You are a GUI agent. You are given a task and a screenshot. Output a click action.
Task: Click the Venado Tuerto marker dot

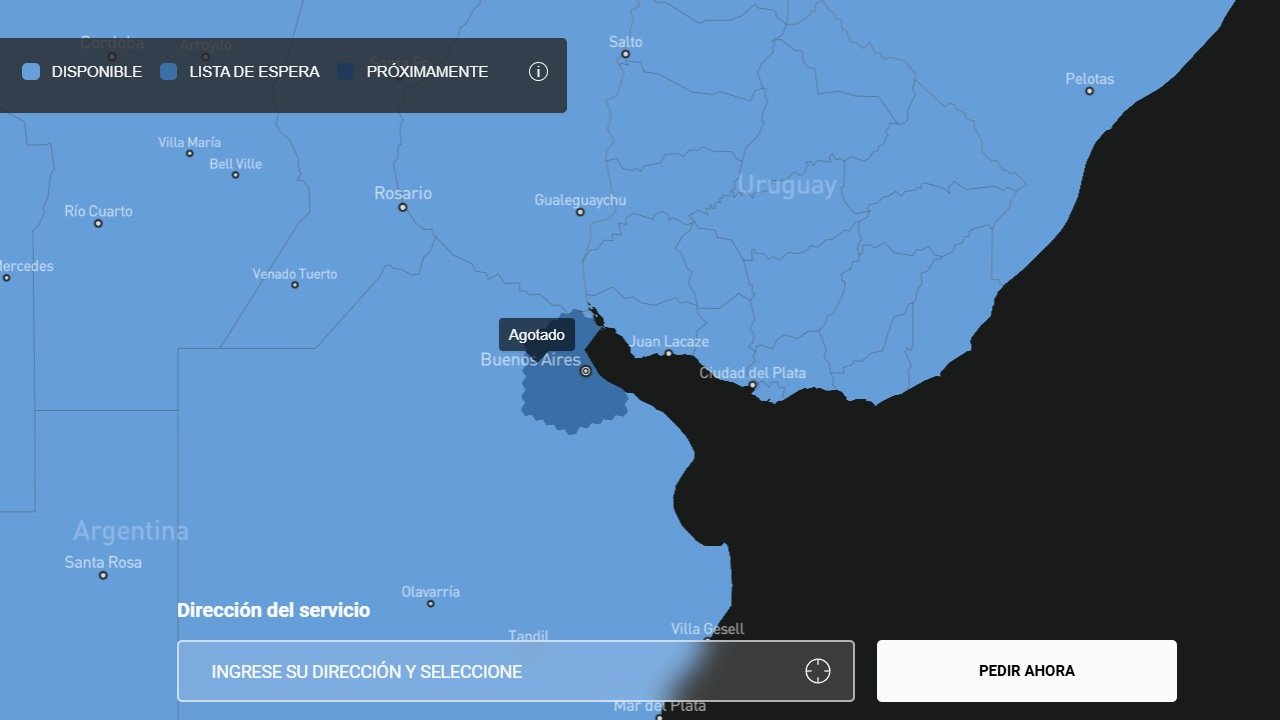(x=295, y=285)
